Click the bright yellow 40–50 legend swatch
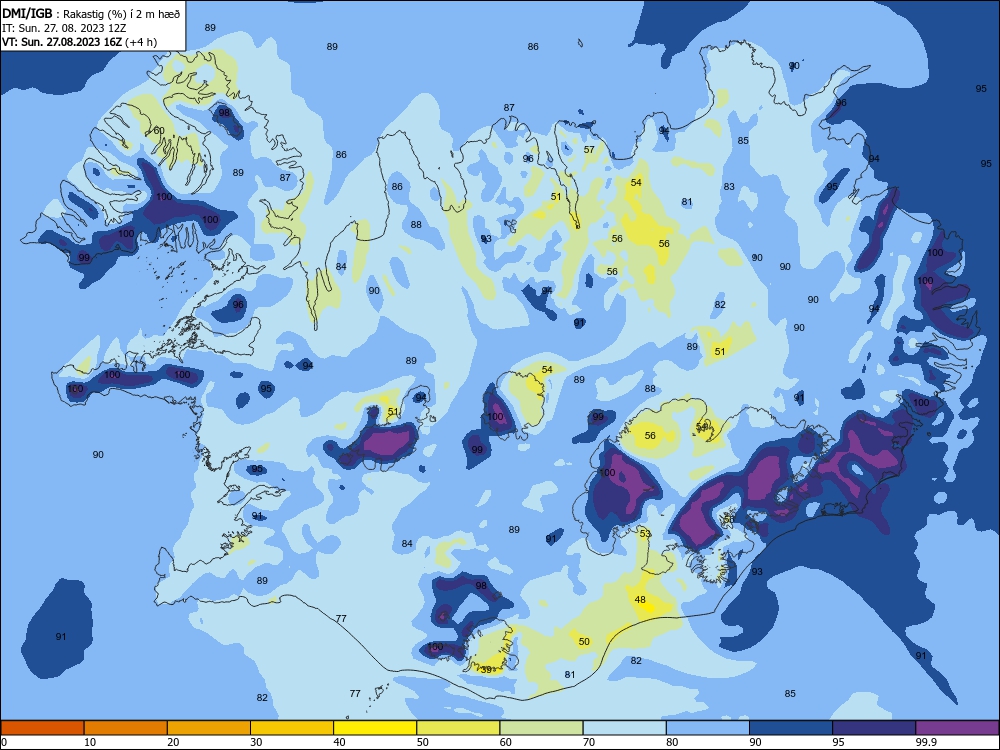Viewport: 1000px width, 750px height. [375, 728]
